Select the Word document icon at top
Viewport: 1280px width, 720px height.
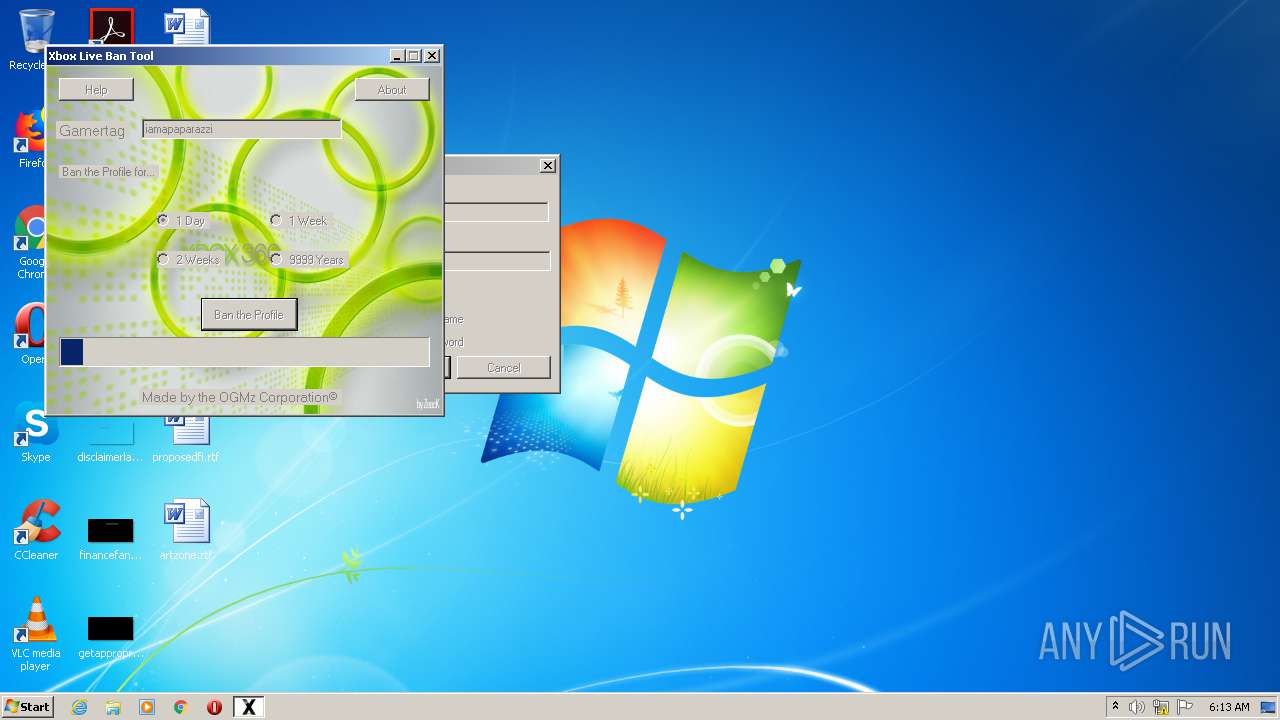point(187,28)
